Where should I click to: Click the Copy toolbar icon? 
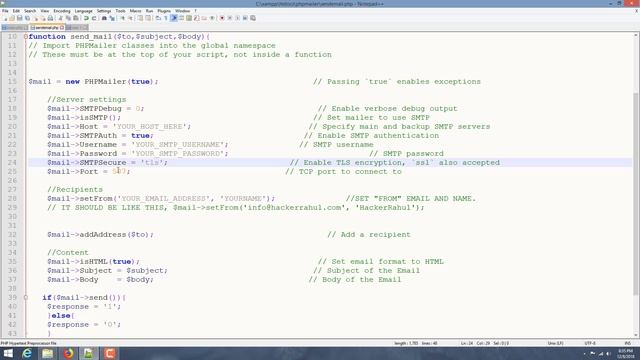pyautogui.click(x=68, y=18)
